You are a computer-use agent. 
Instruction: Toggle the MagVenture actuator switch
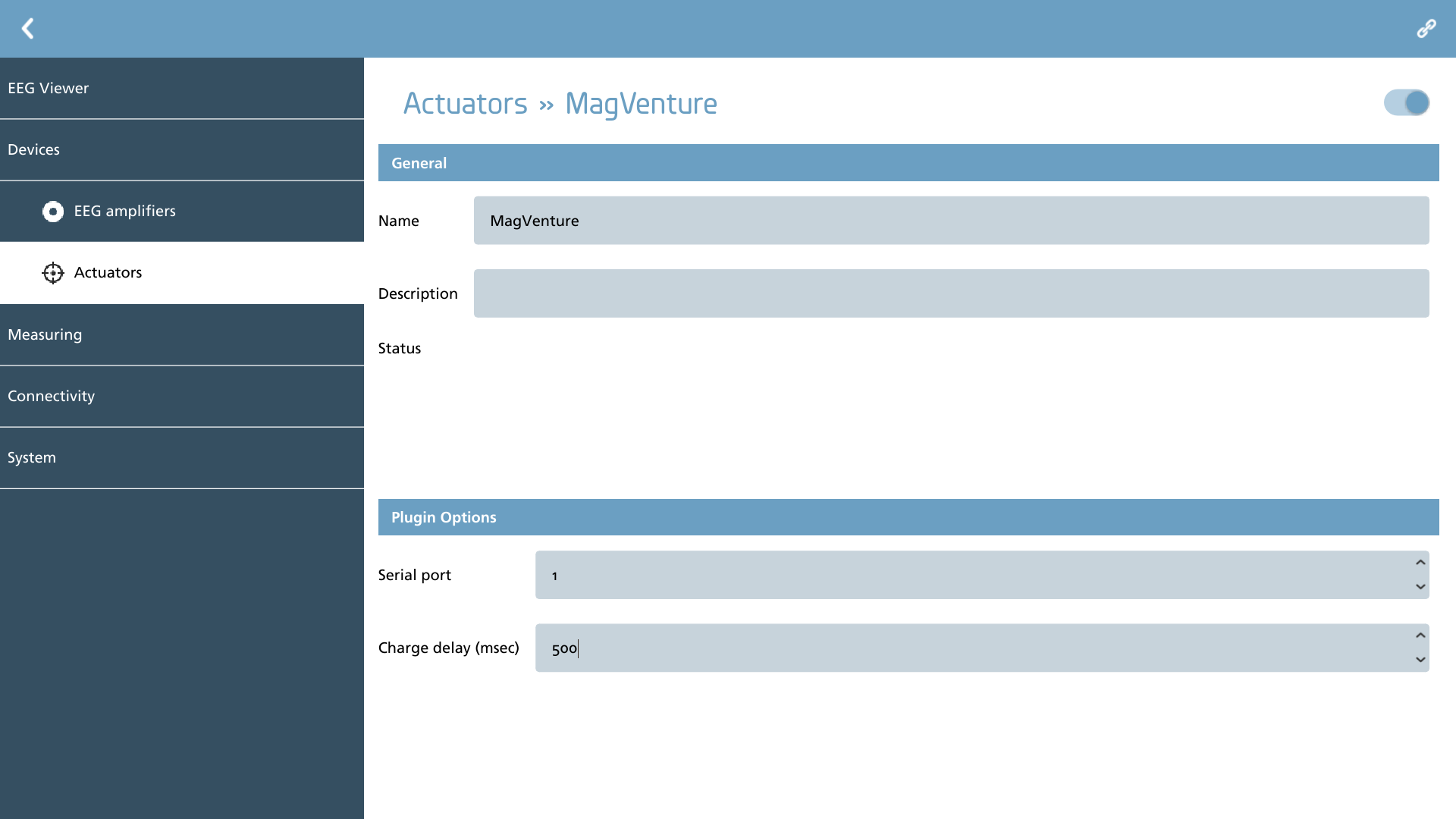point(1407,102)
